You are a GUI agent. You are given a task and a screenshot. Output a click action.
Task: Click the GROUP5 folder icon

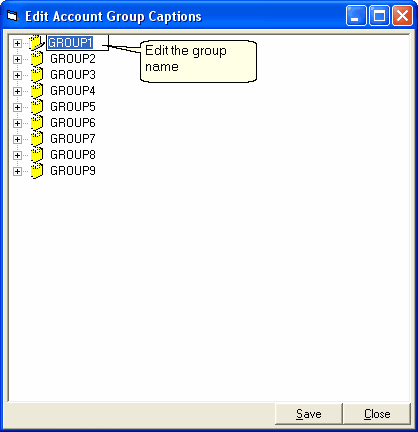[37, 107]
